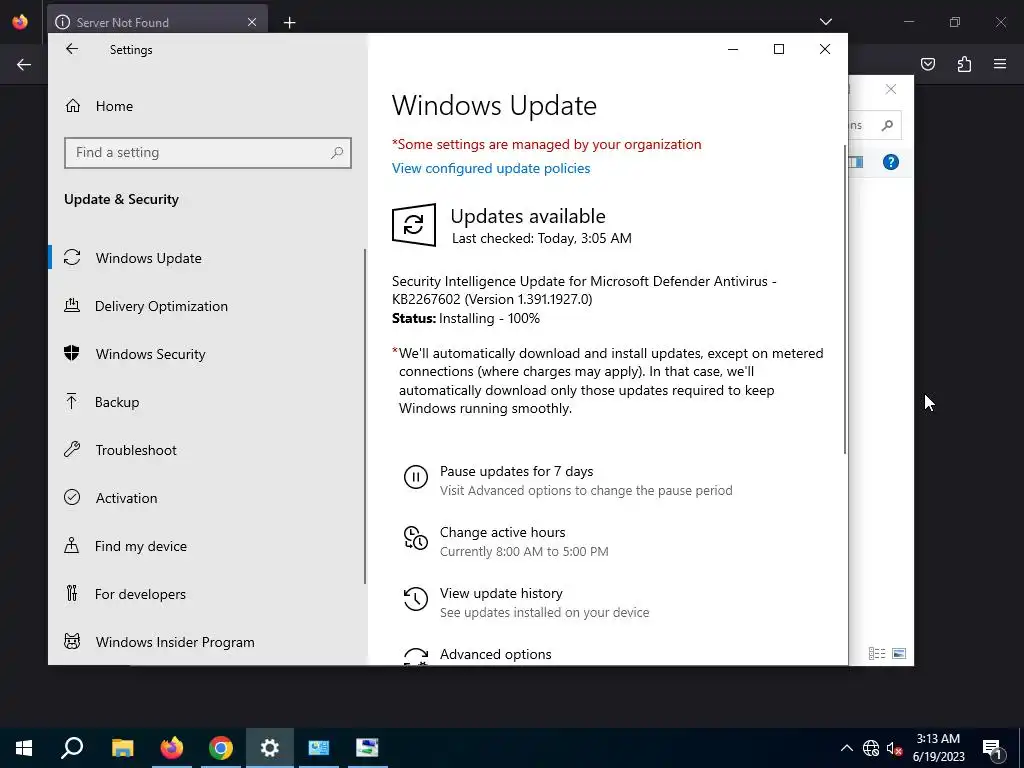Click Pause updates for 7 days
Screen dimensions: 1024x768
(517, 472)
